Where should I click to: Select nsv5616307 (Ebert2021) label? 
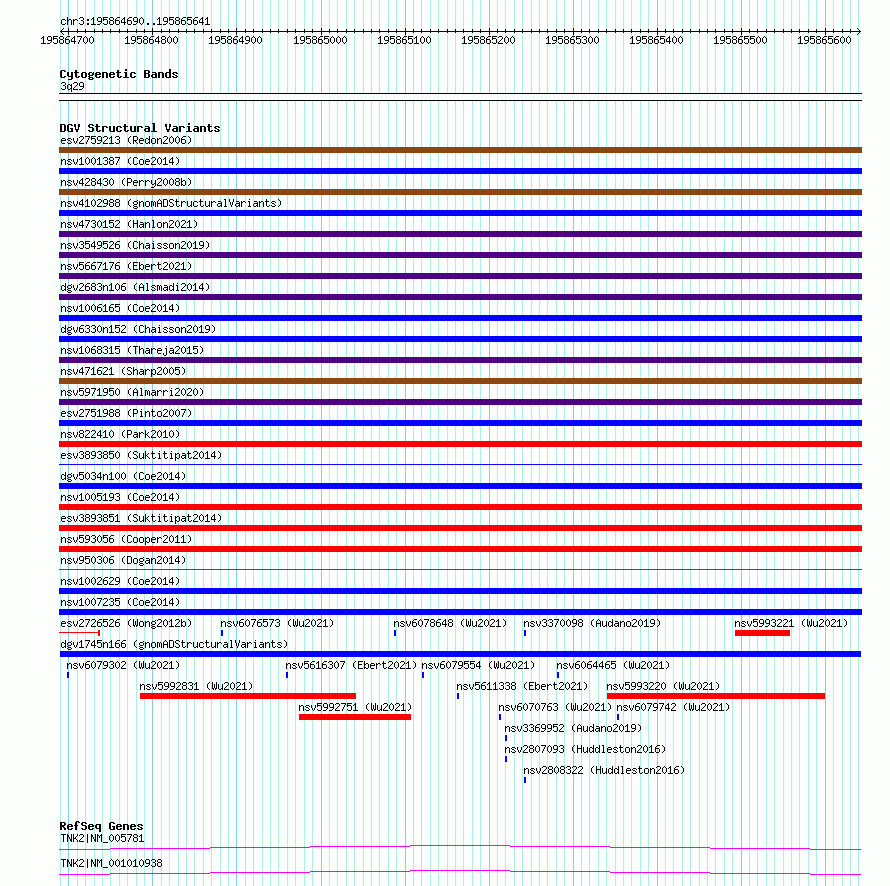click(x=351, y=665)
